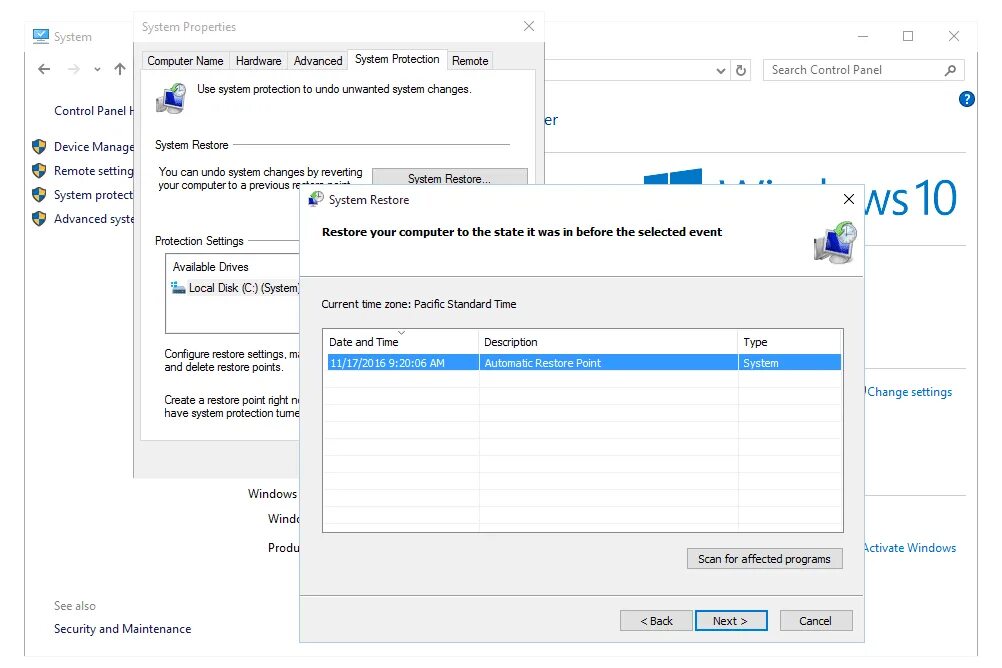Sort by Type column header

pos(790,342)
